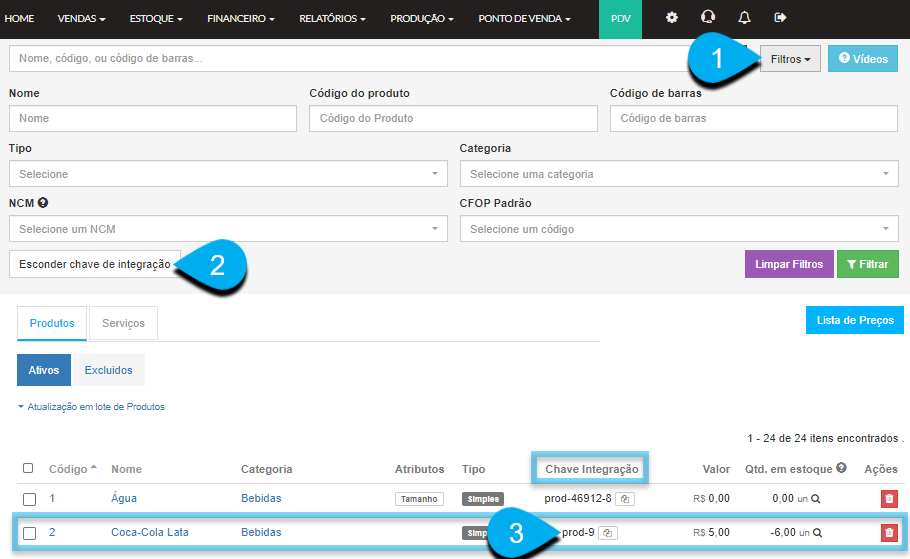Click the Categoria column header in the table

[266, 469]
